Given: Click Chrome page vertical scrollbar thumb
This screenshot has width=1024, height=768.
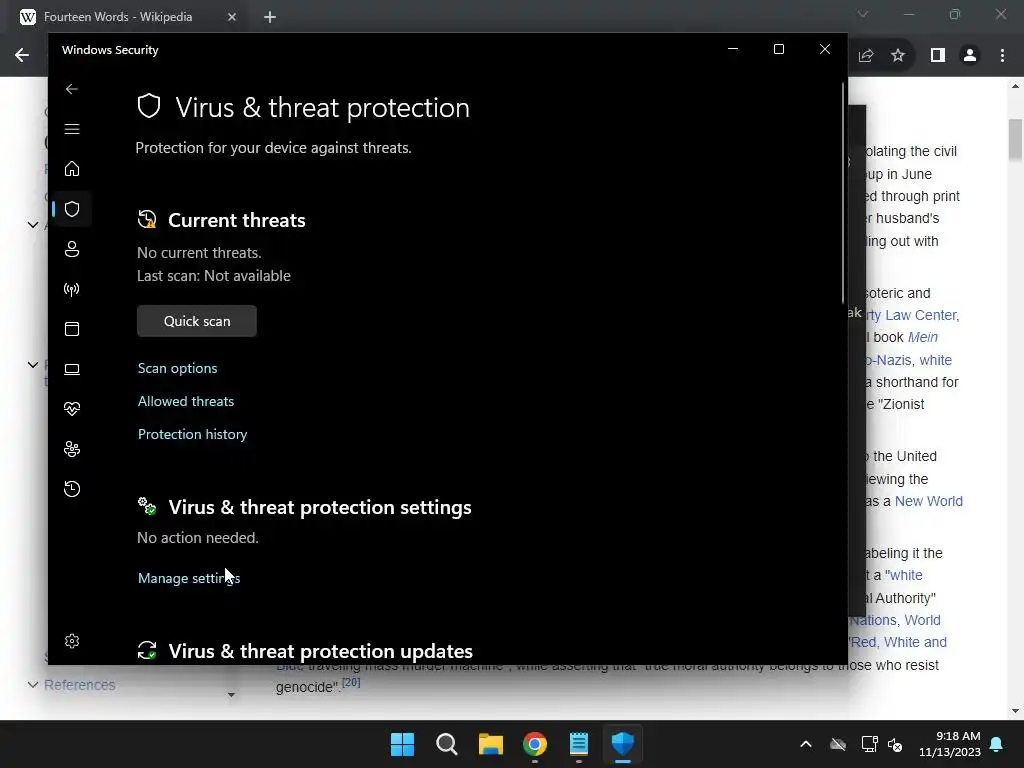Looking at the screenshot, I should pyautogui.click(x=1016, y=139).
